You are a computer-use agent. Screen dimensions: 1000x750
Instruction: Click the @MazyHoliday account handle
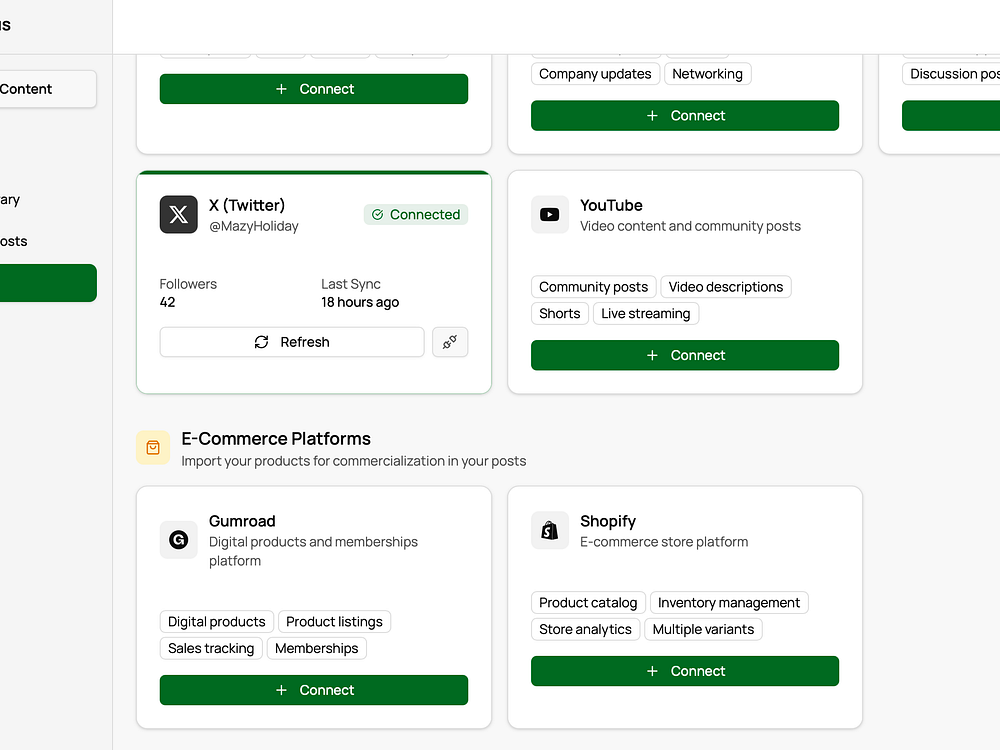(254, 226)
